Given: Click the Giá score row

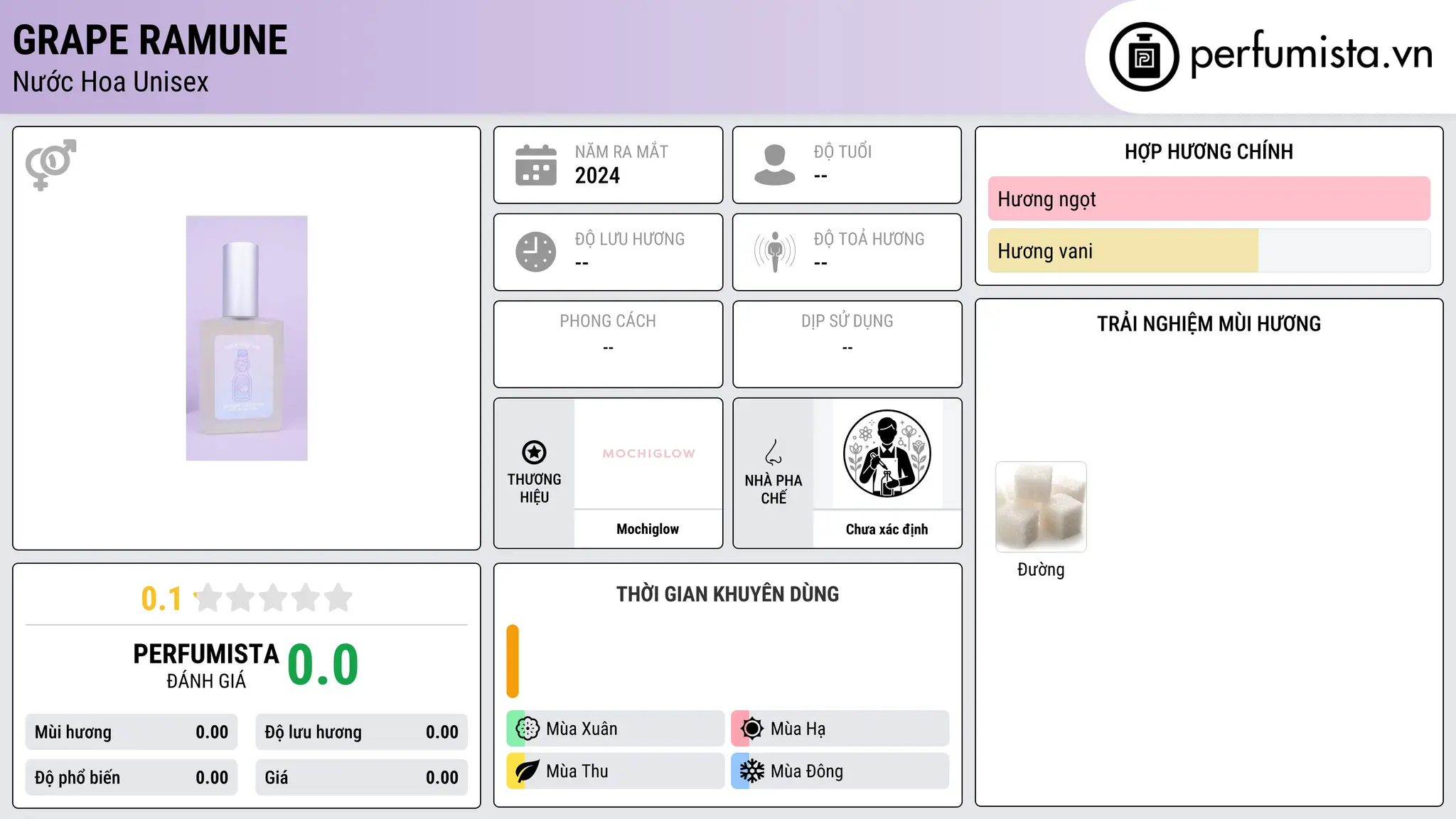Looking at the screenshot, I should (361, 778).
